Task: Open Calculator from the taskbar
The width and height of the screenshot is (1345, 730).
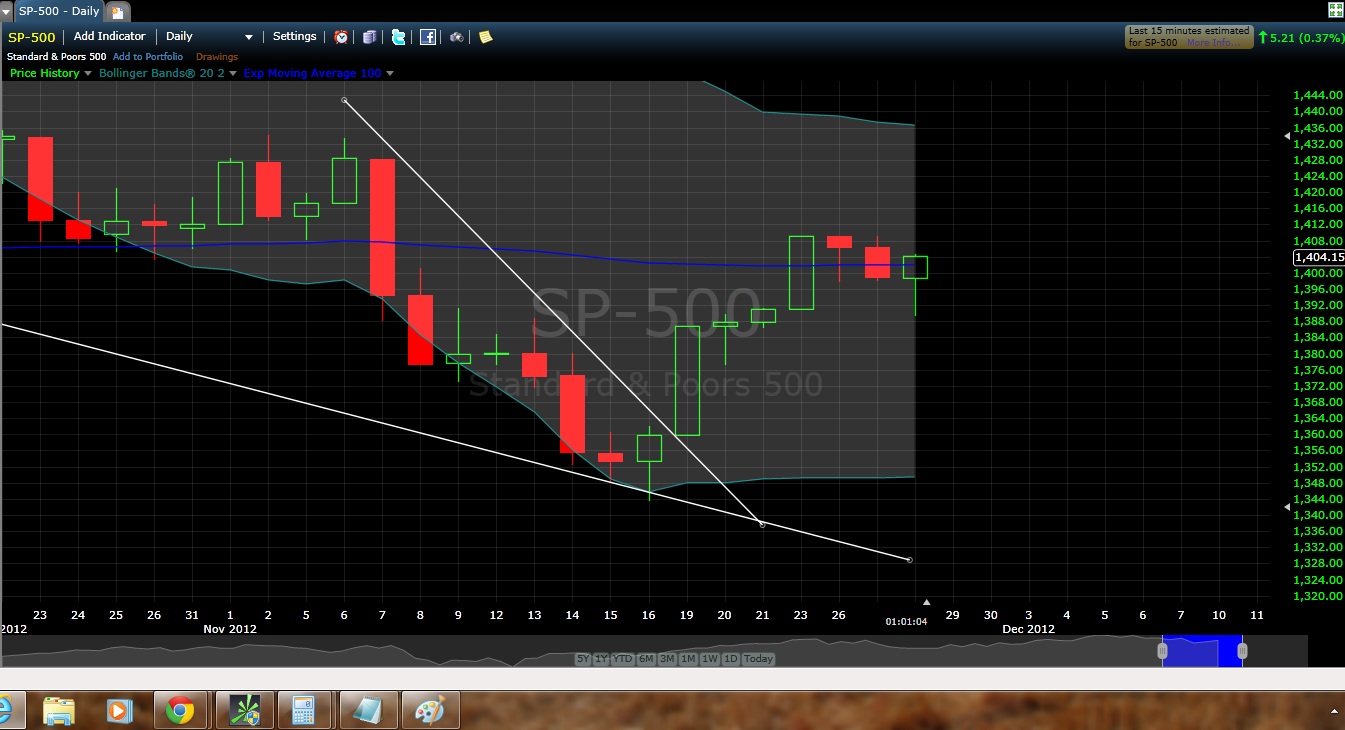Action: pyautogui.click(x=303, y=711)
